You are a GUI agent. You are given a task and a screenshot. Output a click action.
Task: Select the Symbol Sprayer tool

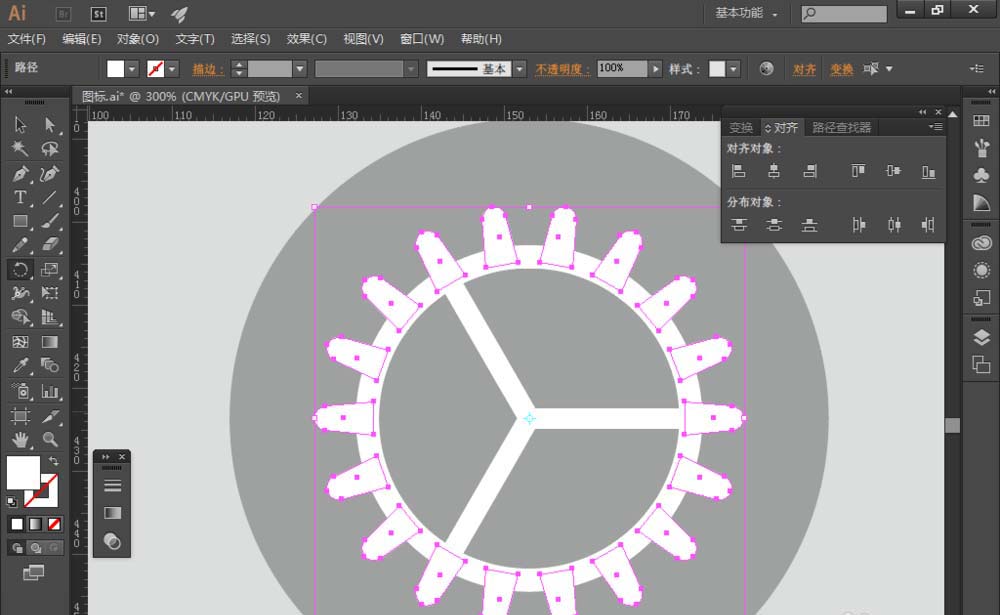(20, 391)
